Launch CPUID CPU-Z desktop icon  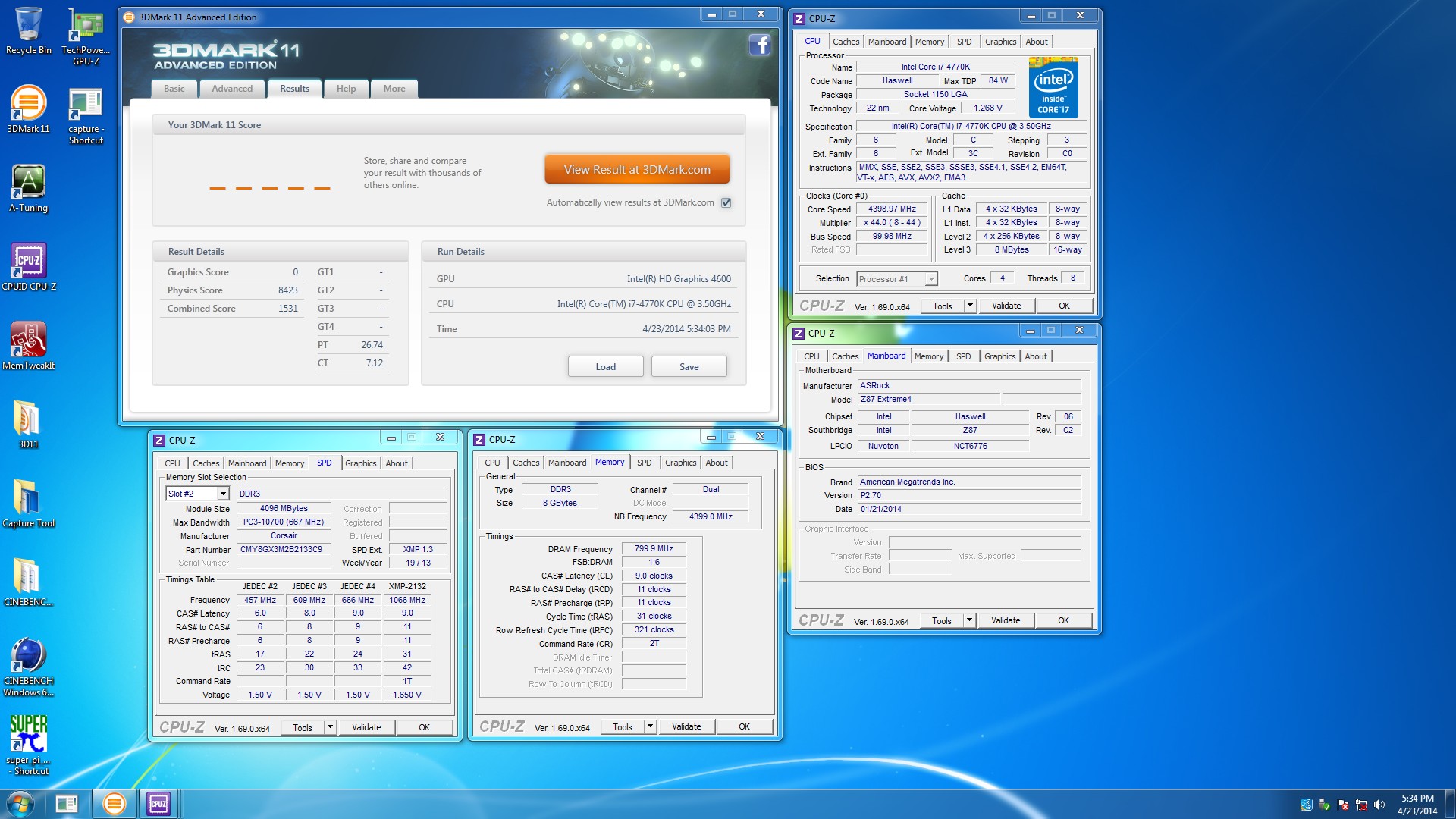[28, 267]
